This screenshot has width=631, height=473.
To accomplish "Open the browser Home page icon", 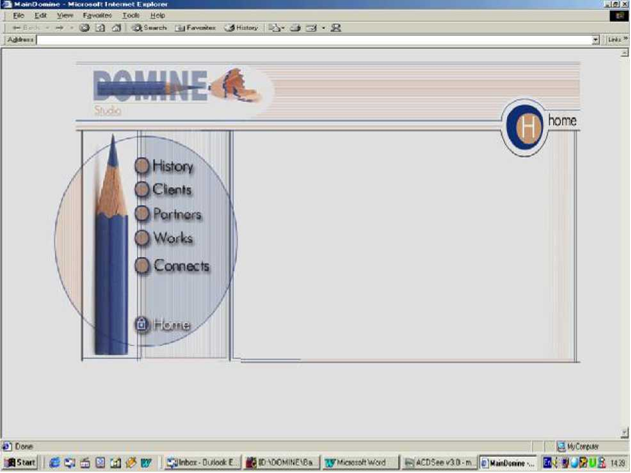I will click(116, 28).
